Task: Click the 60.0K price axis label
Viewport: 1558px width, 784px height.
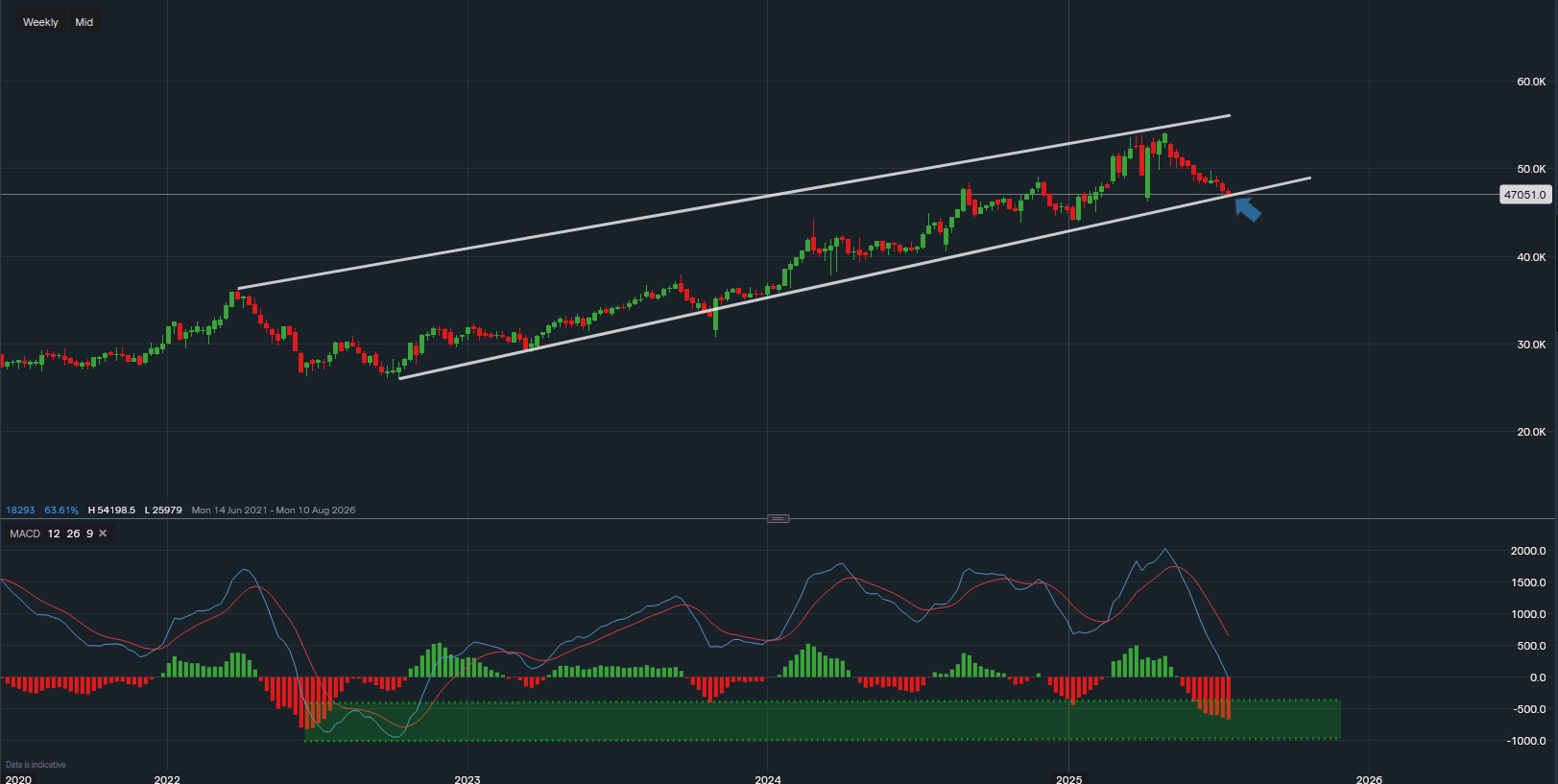Action: [x=1530, y=82]
